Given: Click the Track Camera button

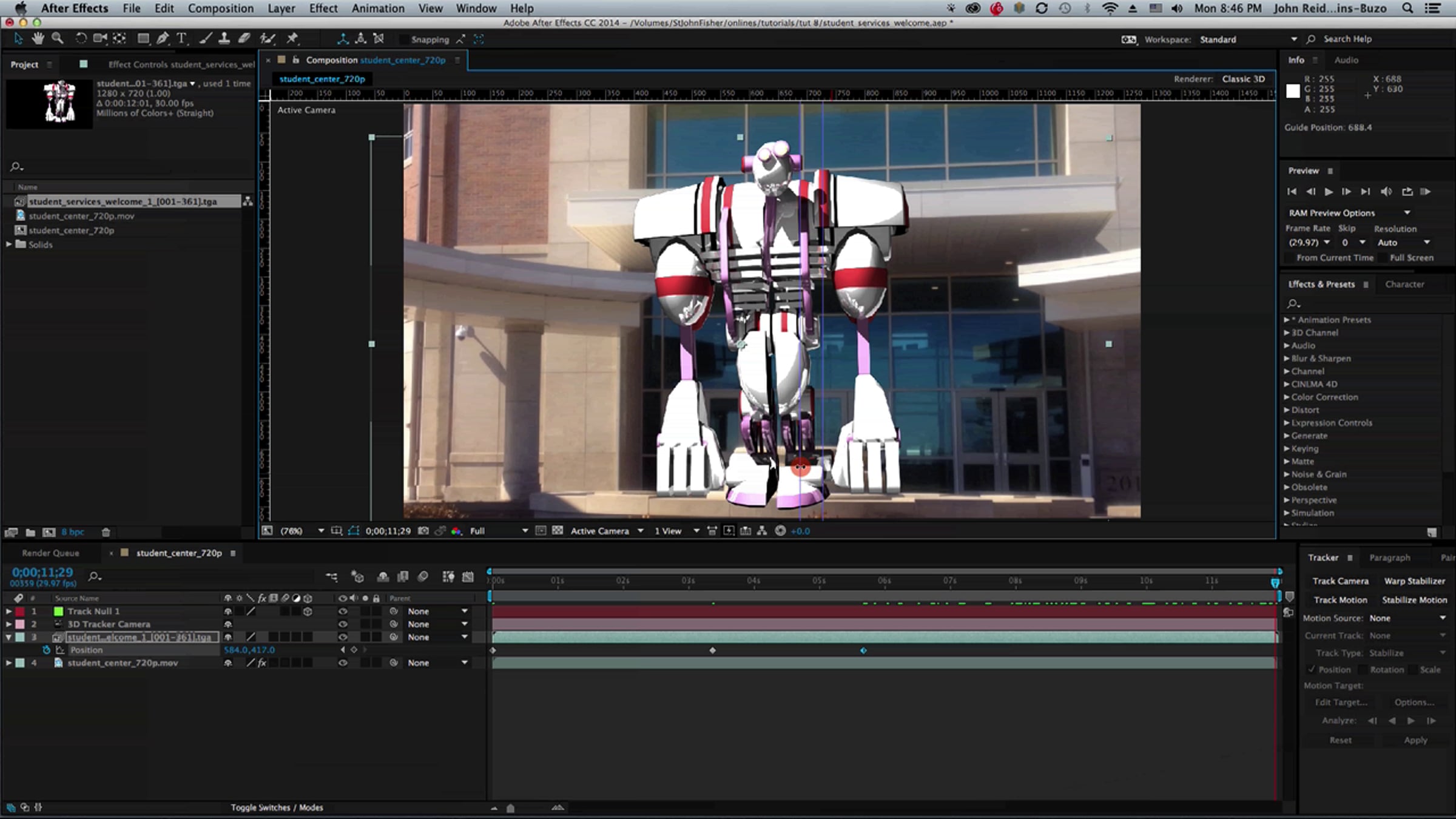Looking at the screenshot, I should [1340, 581].
